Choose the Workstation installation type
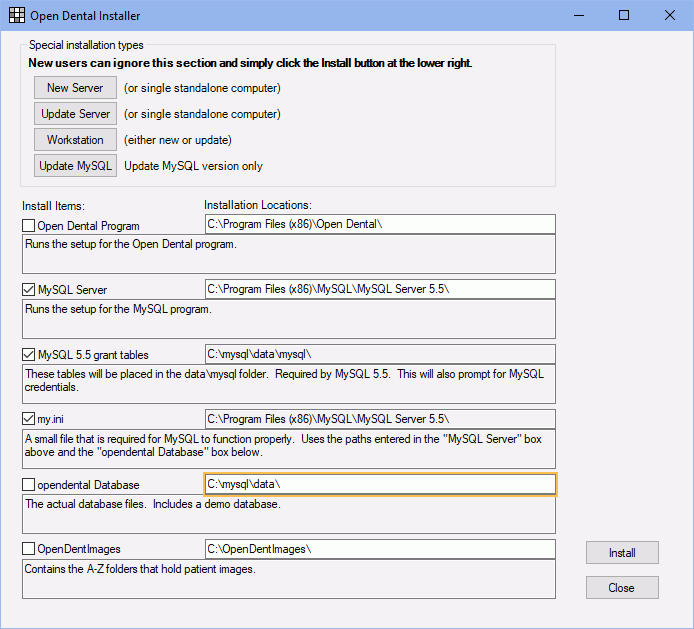 pos(75,140)
